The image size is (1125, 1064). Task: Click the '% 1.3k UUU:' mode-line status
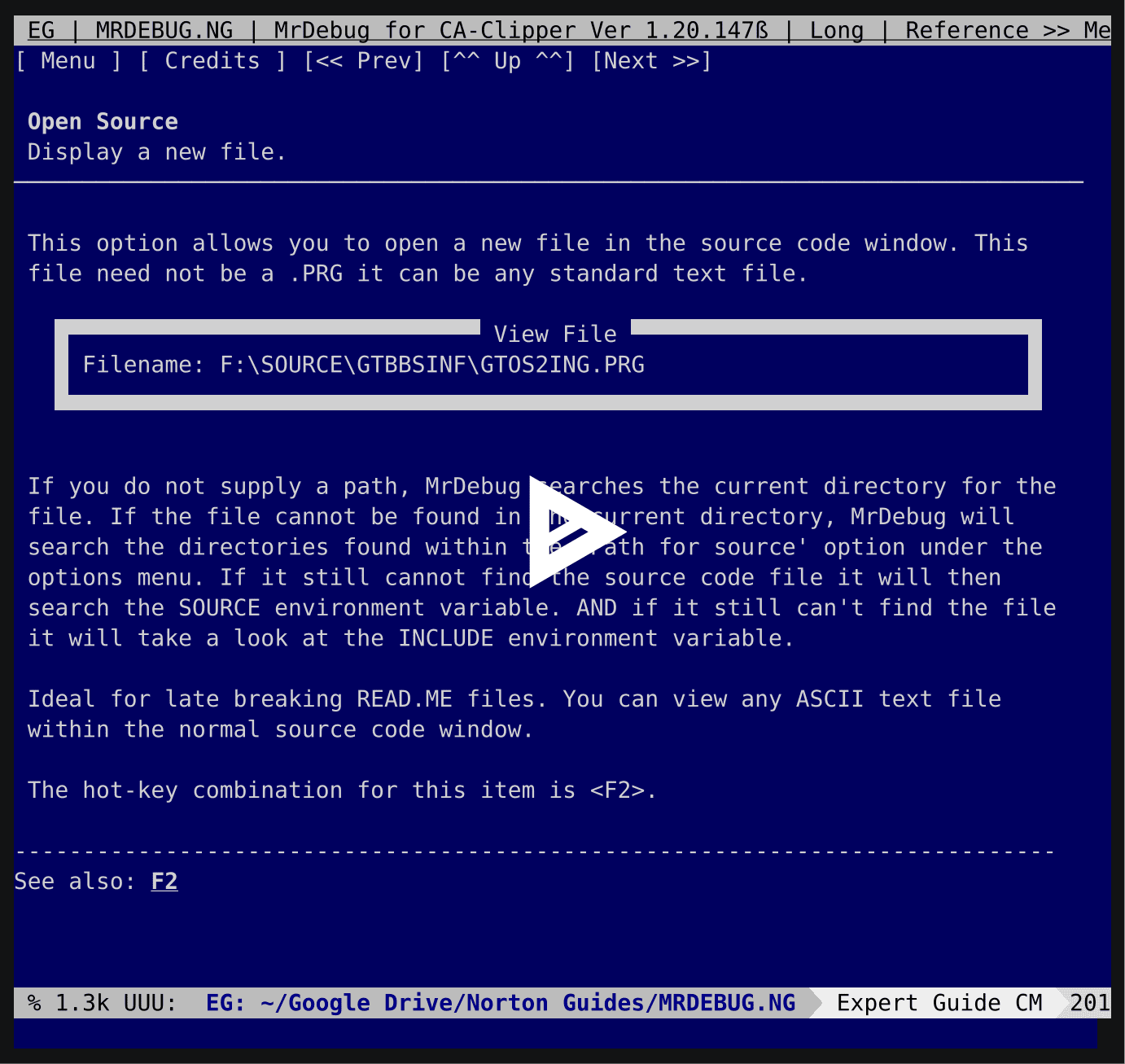point(103,1003)
